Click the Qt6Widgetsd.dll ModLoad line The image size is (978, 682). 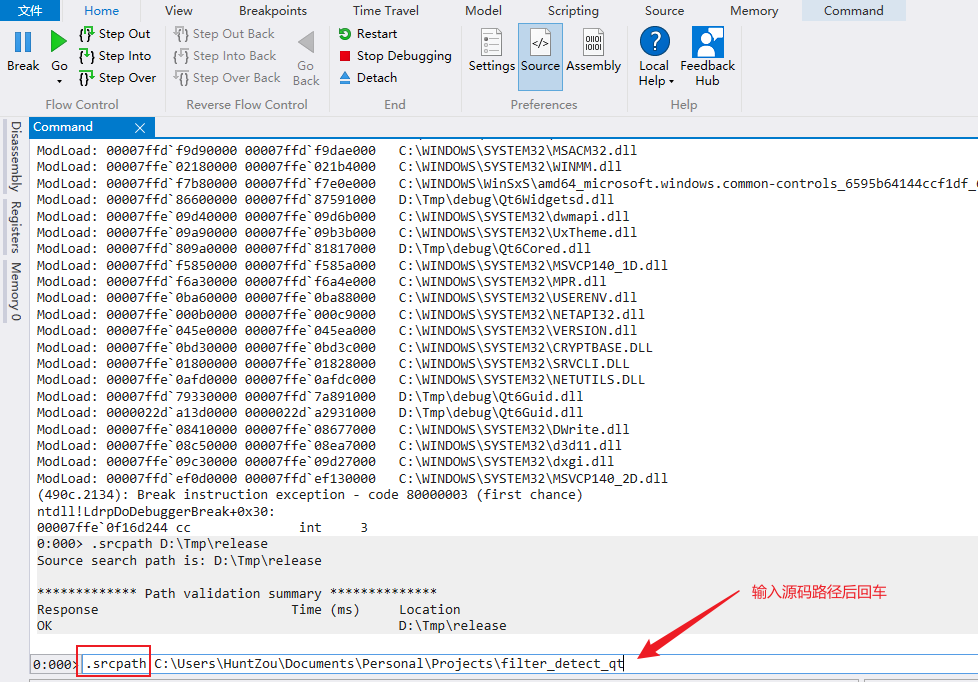pyautogui.click(x=325, y=200)
